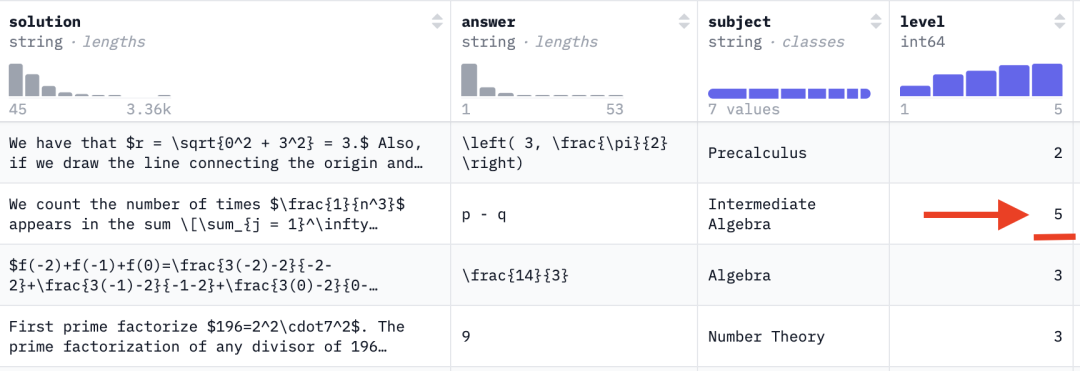
Task: Click the leftmost level histogram bar
Action: (915, 91)
